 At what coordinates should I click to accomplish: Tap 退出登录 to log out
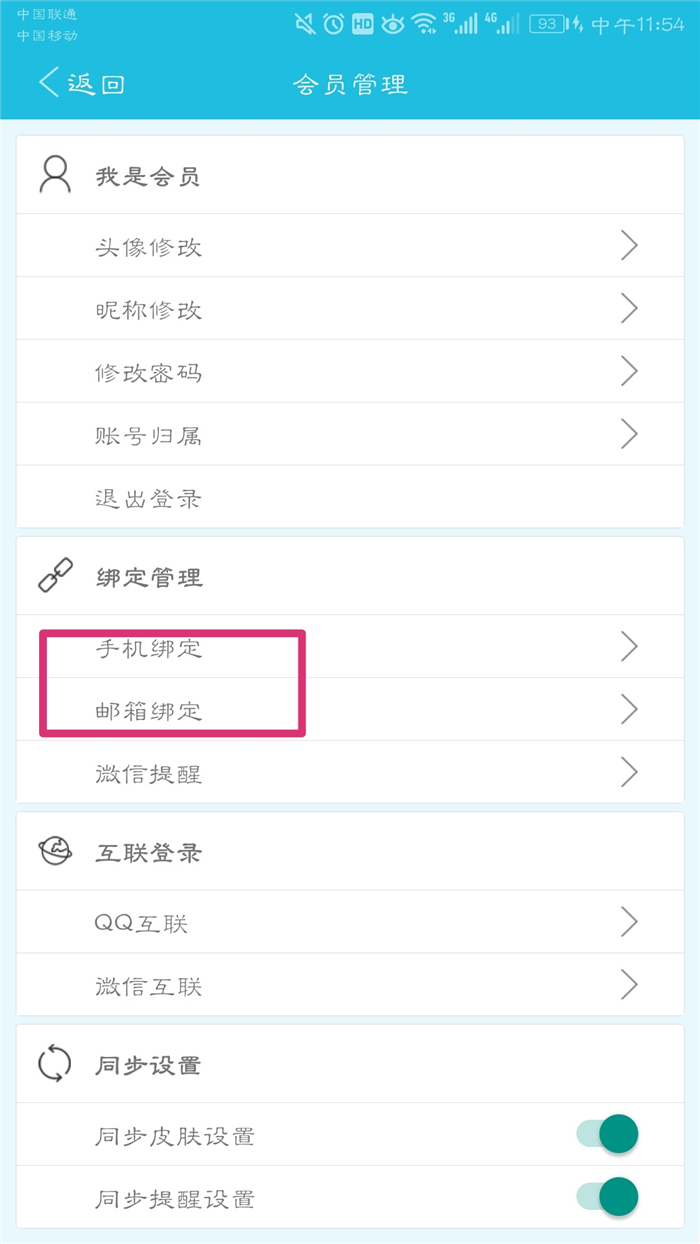148,498
